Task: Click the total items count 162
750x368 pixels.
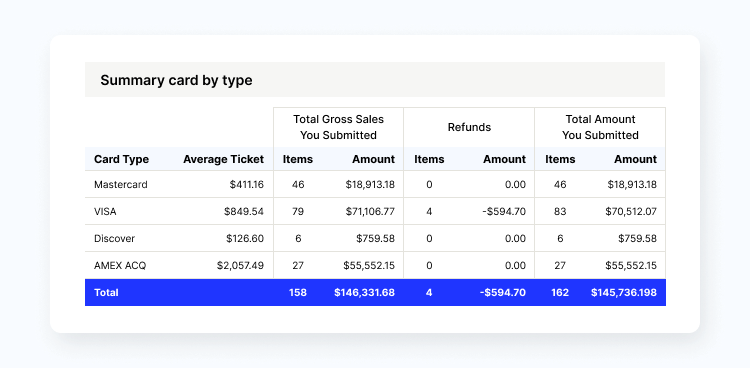Action: click(x=560, y=292)
